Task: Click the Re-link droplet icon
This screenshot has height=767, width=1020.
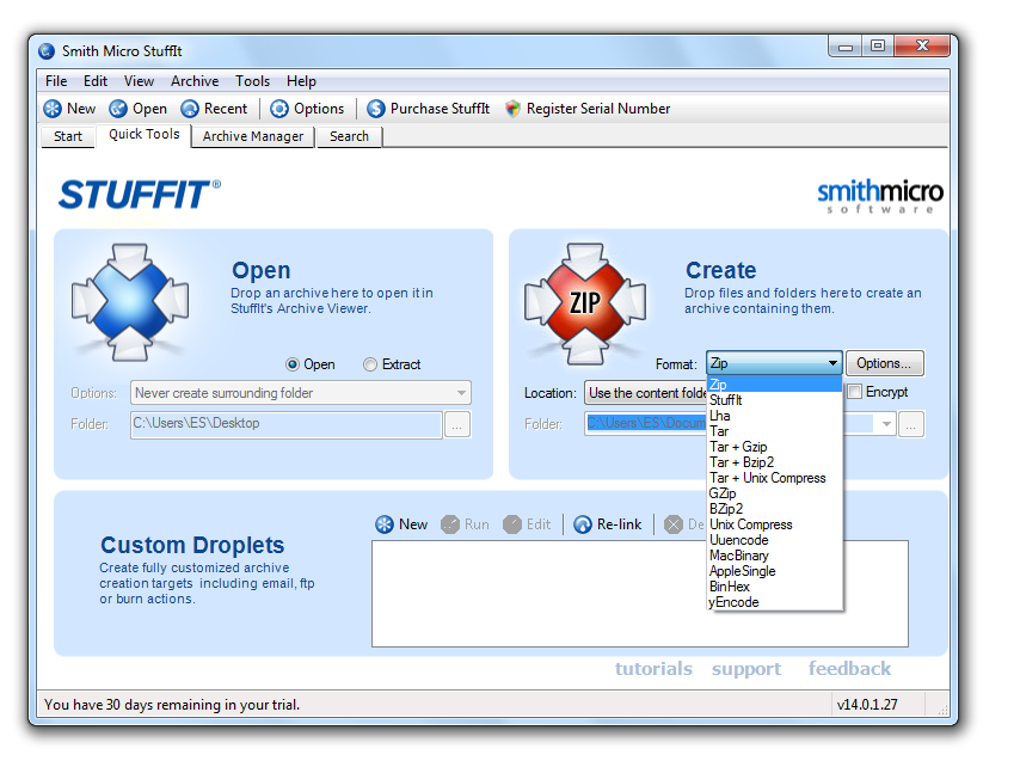Action: point(582,524)
